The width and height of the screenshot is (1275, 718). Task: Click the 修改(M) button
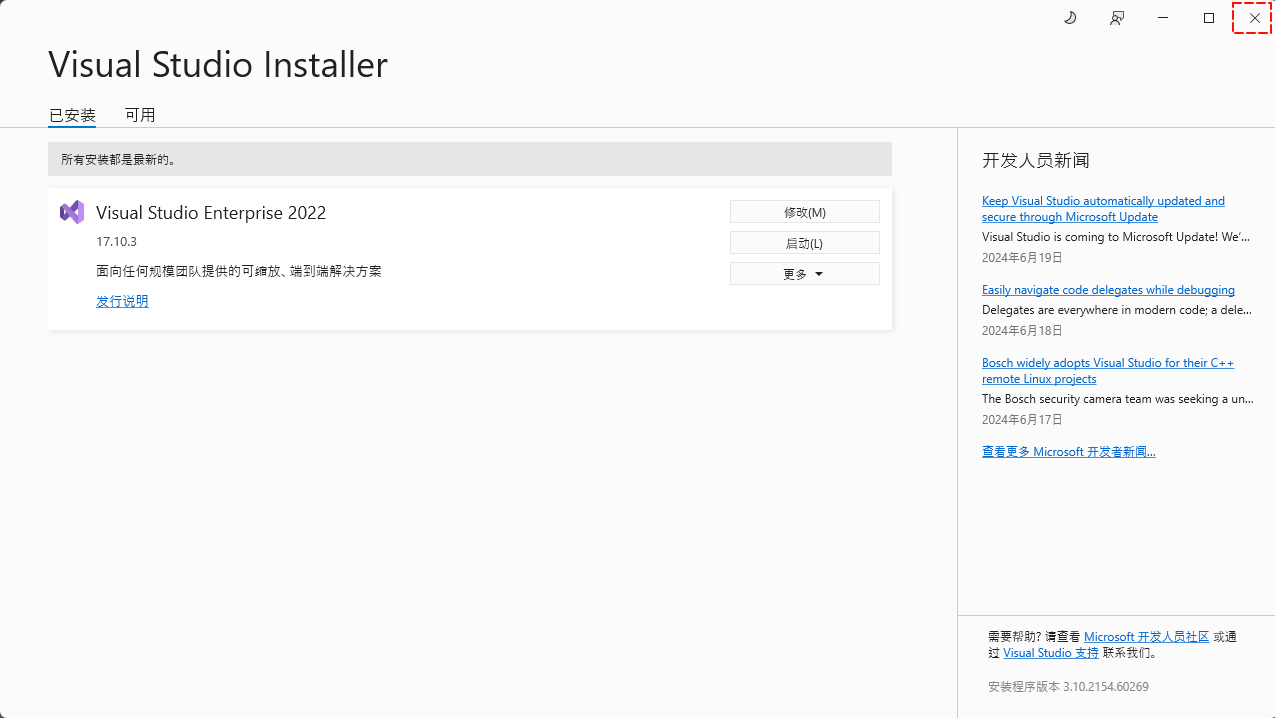(x=804, y=212)
